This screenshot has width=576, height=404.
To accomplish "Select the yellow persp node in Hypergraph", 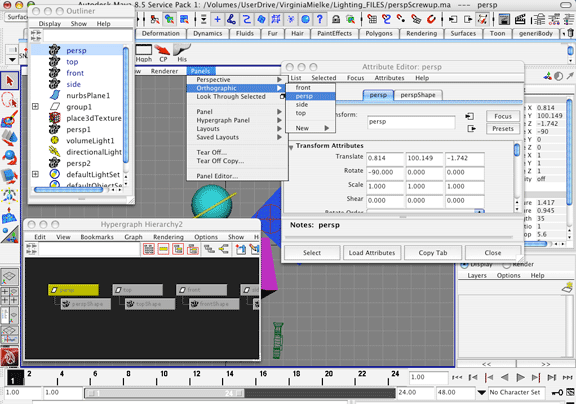I will tap(73, 290).
